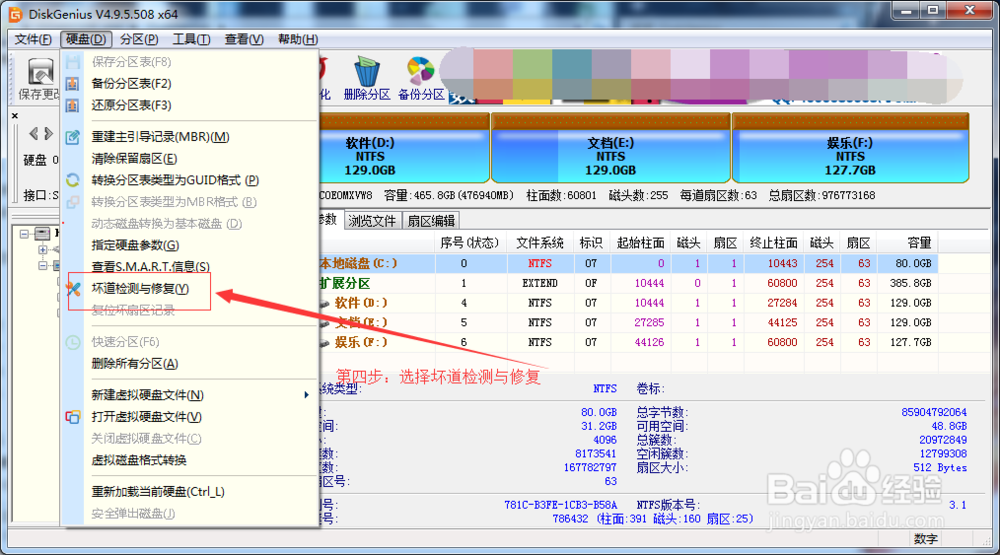Open the 查看(V) menu
Image resolution: width=1000 pixels, height=555 pixels.
[x=244, y=39]
